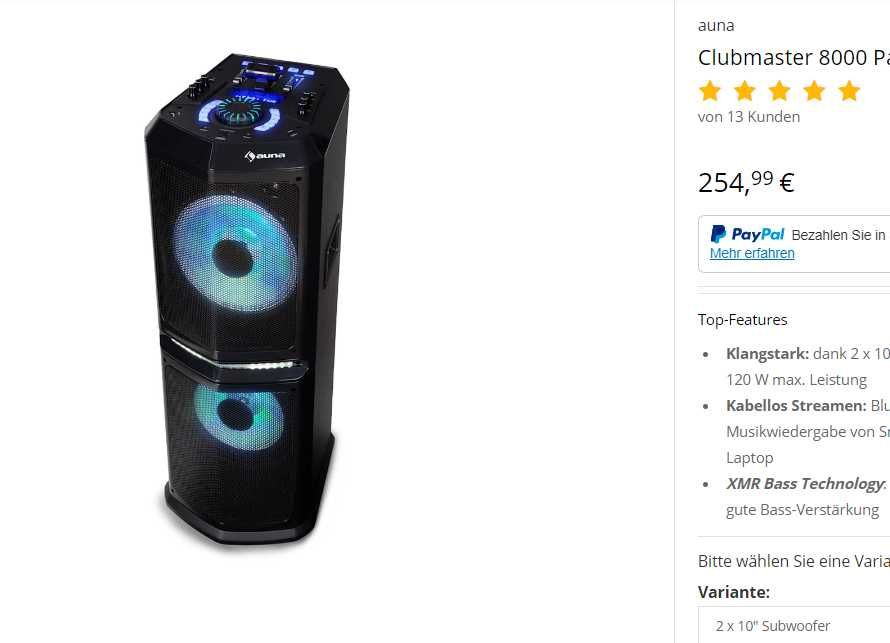Click the first rating star
The height and width of the screenshot is (643, 890).
710,91
